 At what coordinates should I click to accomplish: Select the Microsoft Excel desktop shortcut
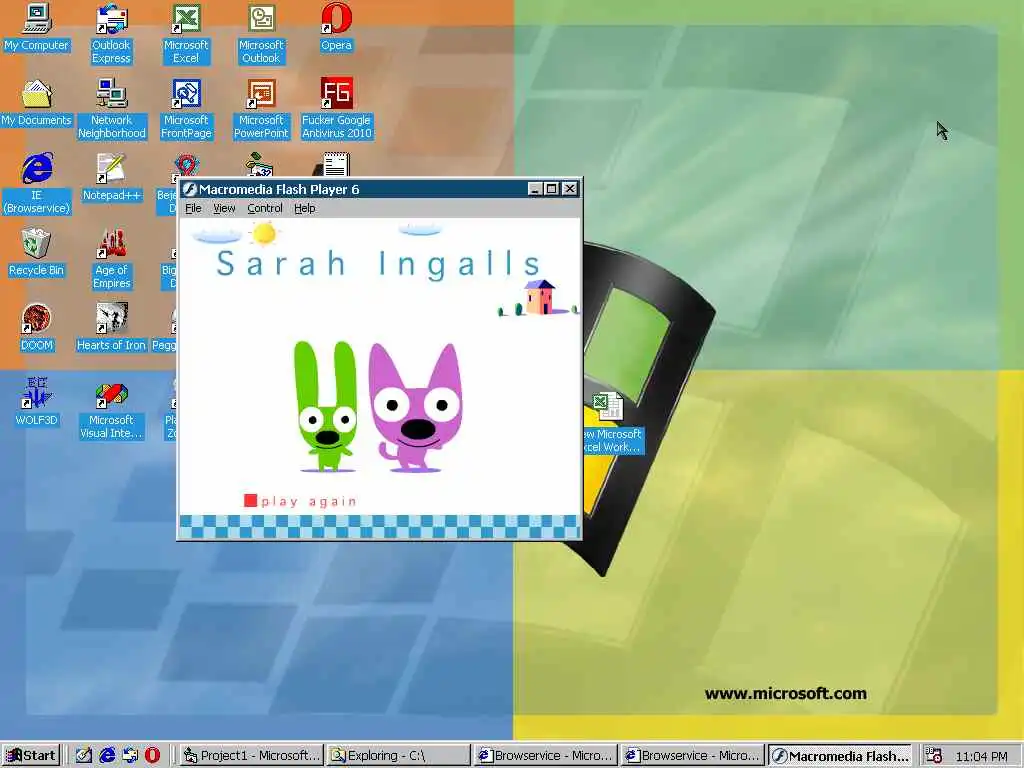click(x=186, y=34)
